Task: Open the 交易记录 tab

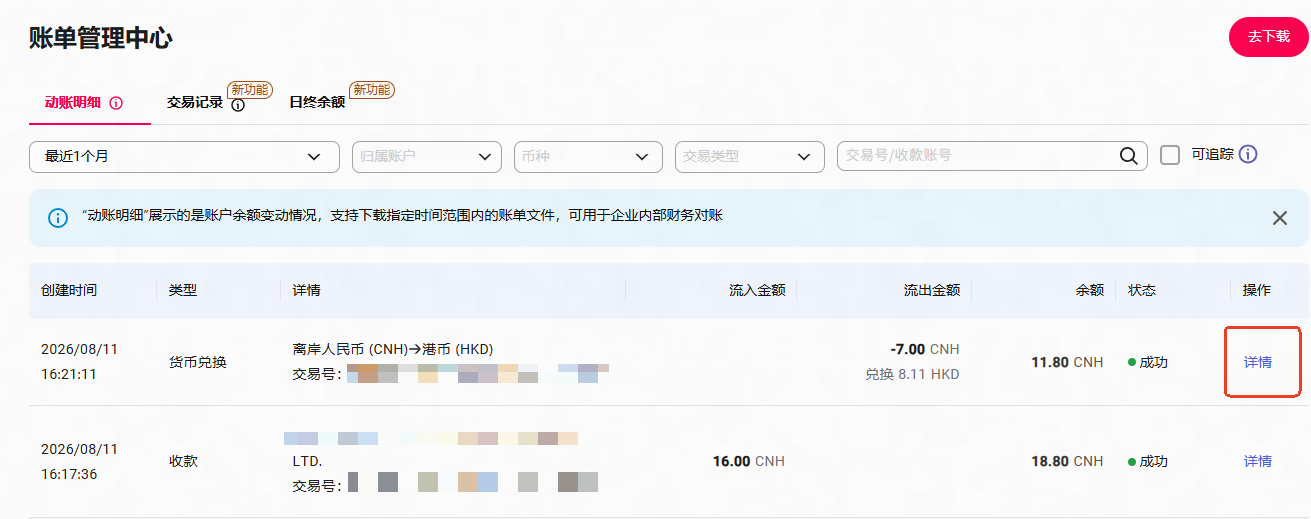Action: coord(194,102)
